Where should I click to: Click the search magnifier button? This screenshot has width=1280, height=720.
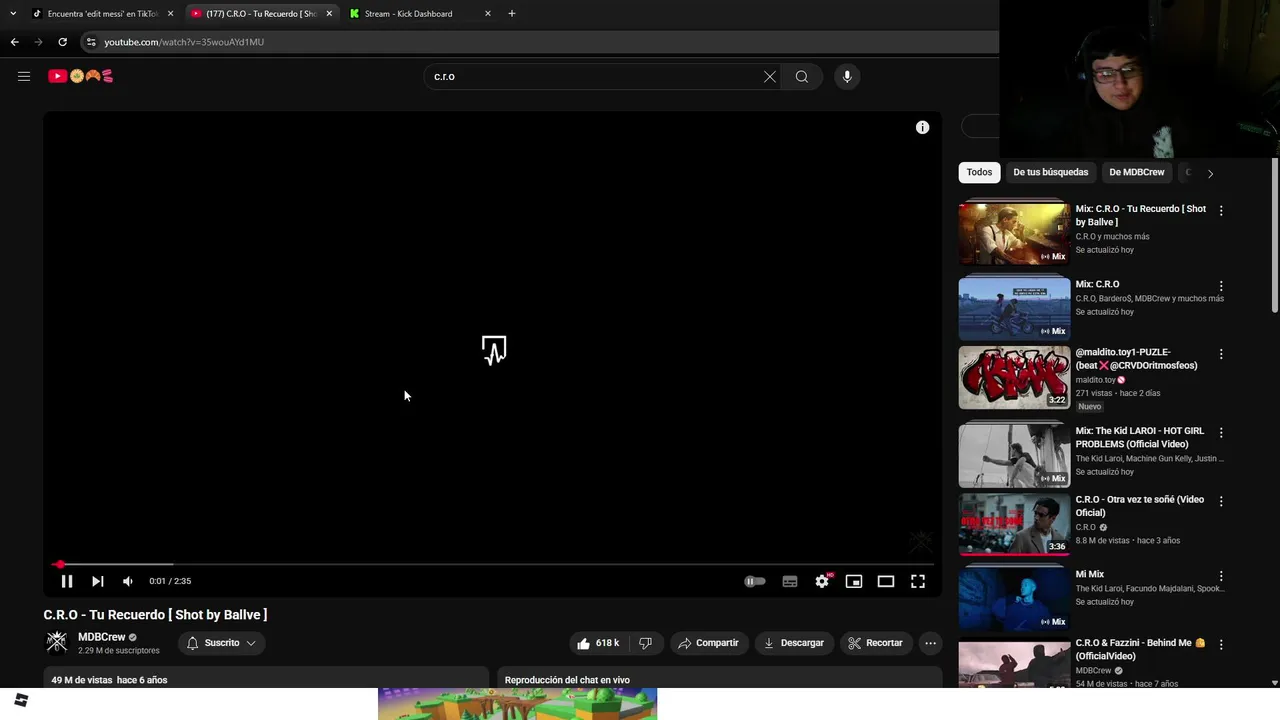[802, 76]
